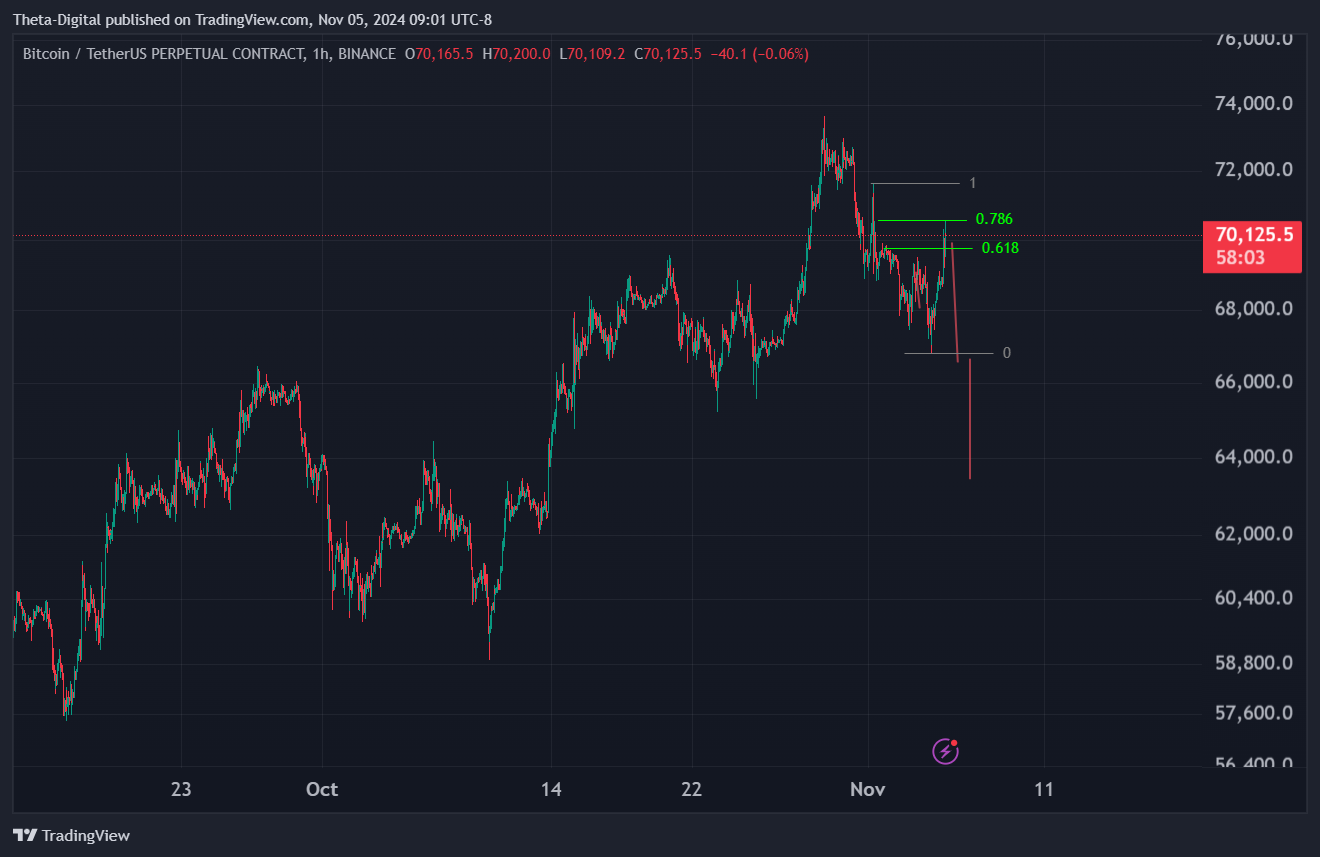This screenshot has height=857, width=1320.
Task: Click the 60,400.0 price axis label
Action: (1254, 598)
